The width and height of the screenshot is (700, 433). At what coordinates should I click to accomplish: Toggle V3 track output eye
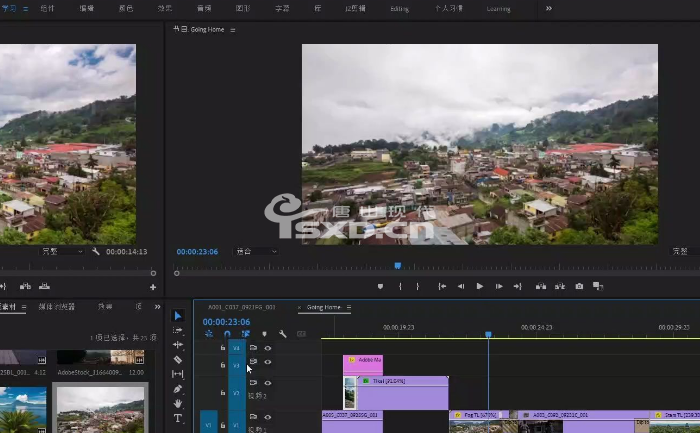268,362
